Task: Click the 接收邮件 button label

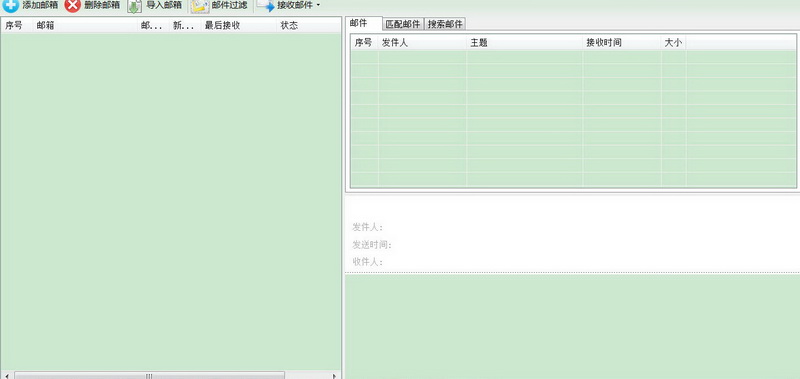Action: click(x=295, y=5)
